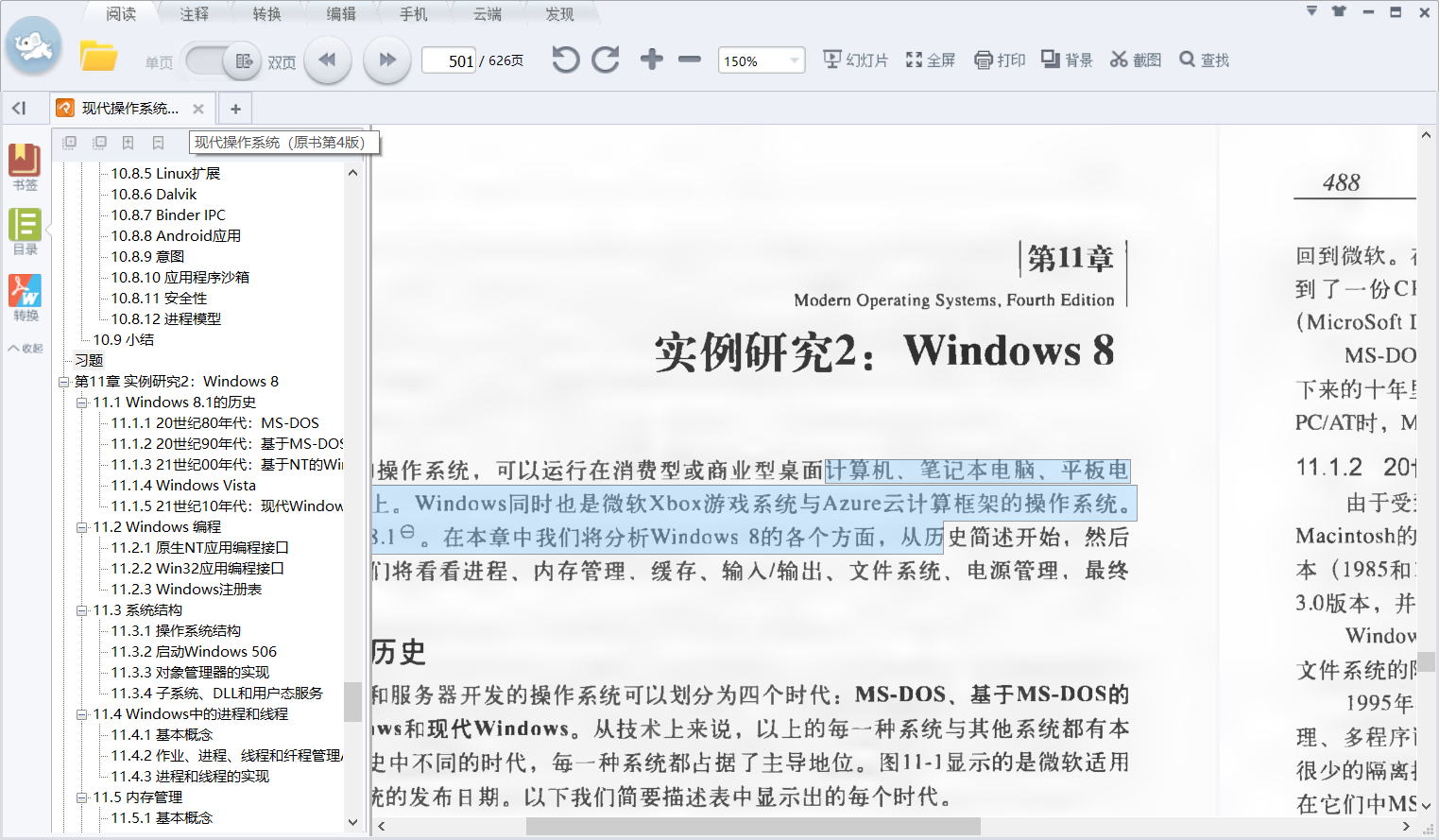This screenshot has width=1439, height=840.
Task: Collapse 11.5 内存管理 node
Action: point(82,797)
